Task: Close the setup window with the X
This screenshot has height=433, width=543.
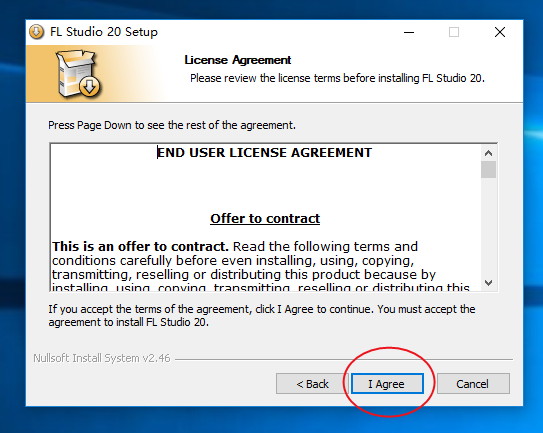Action: [500, 32]
